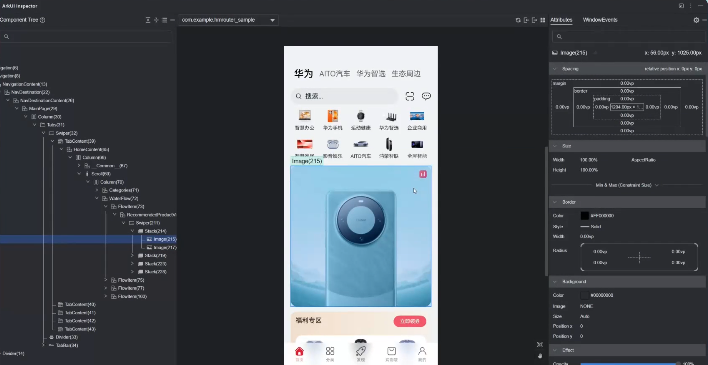Expand the Min & Max (Constraint Size) section
The image size is (708, 365).
click(627, 185)
